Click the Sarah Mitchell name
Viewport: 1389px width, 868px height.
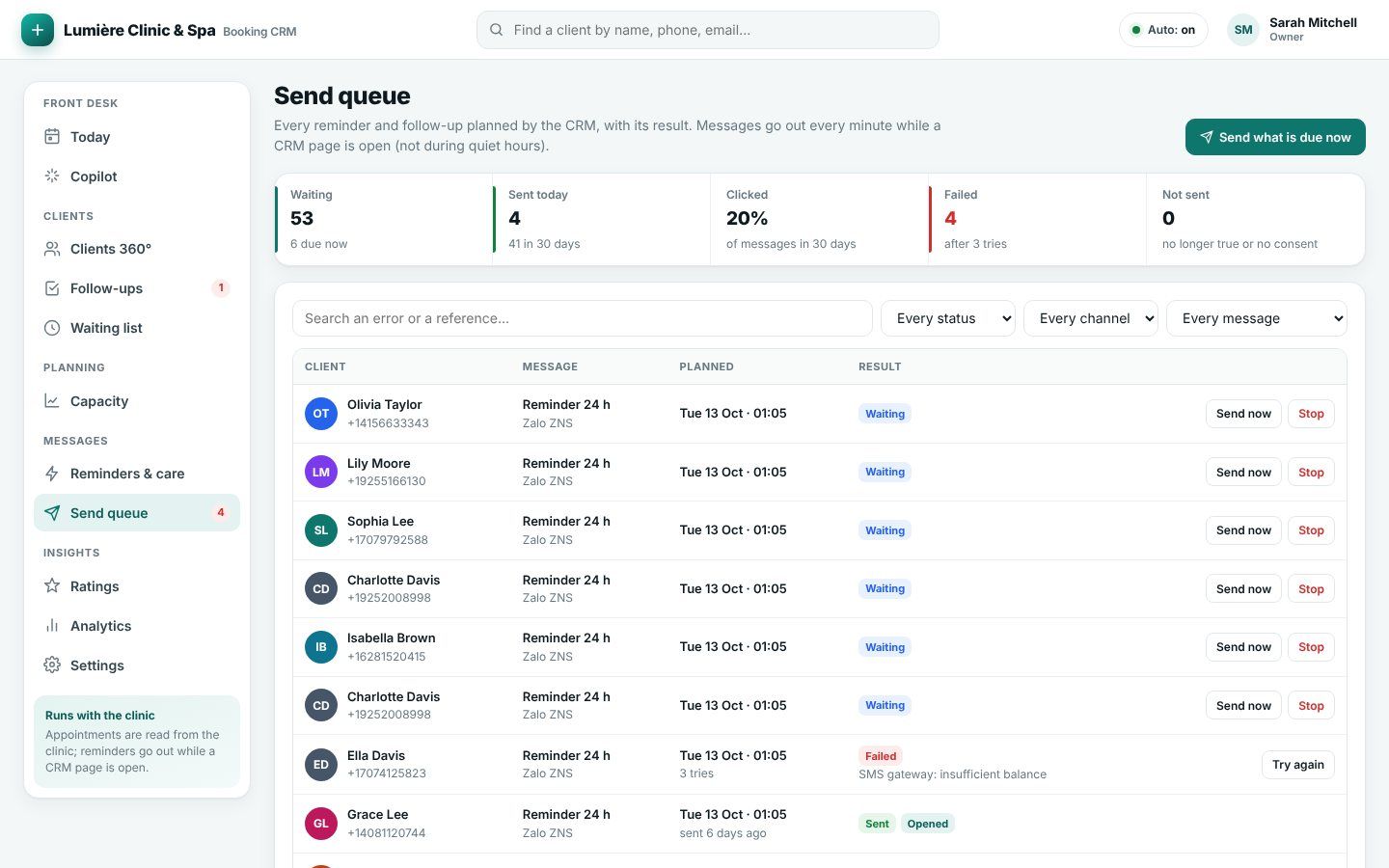click(1313, 22)
